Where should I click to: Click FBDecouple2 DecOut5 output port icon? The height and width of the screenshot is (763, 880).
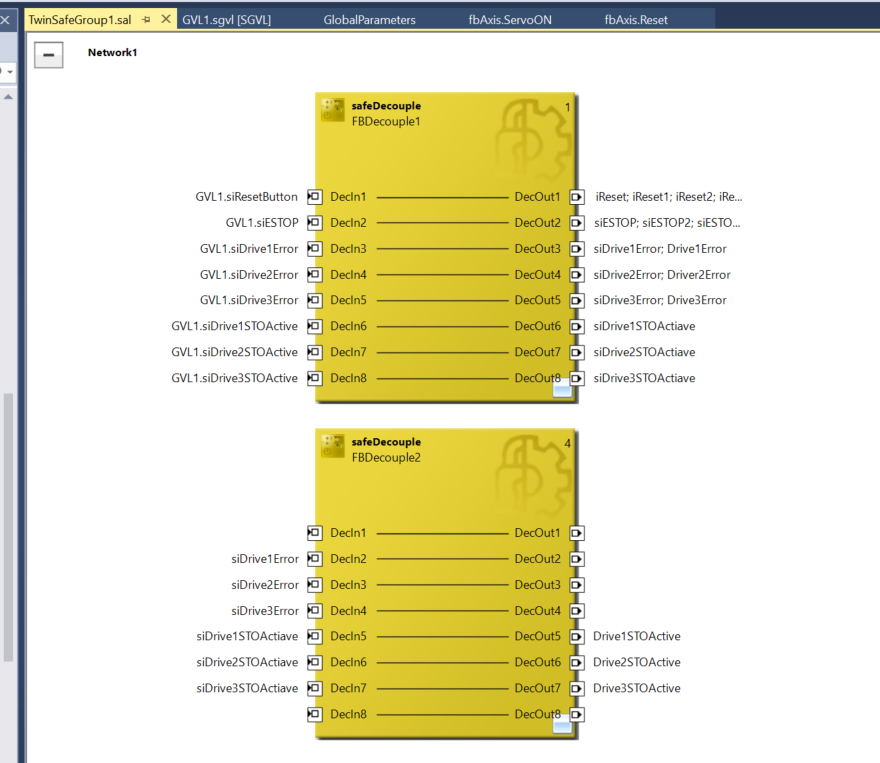pyautogui.click(x=577, y=636)
